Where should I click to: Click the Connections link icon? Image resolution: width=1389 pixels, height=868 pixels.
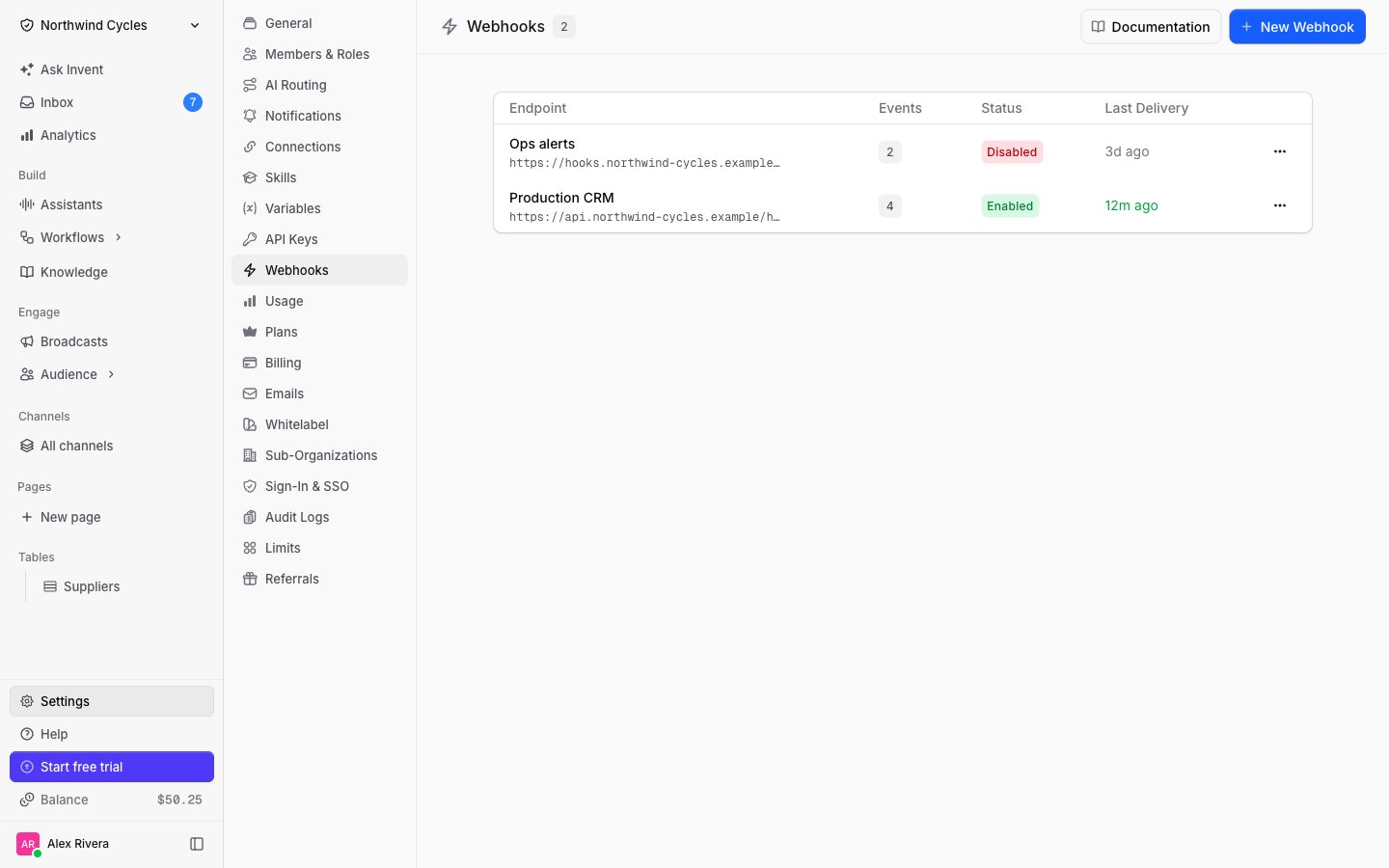coord(250,147)
